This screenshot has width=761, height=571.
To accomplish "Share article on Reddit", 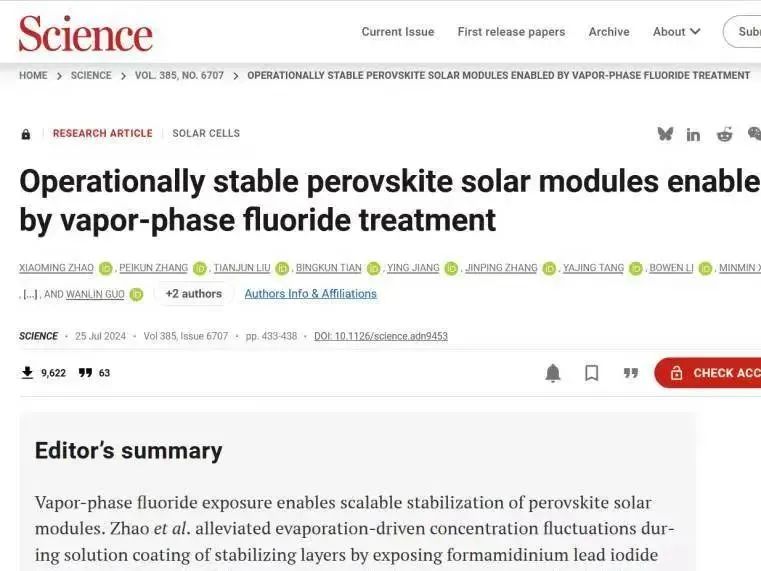I will [724, 135].
